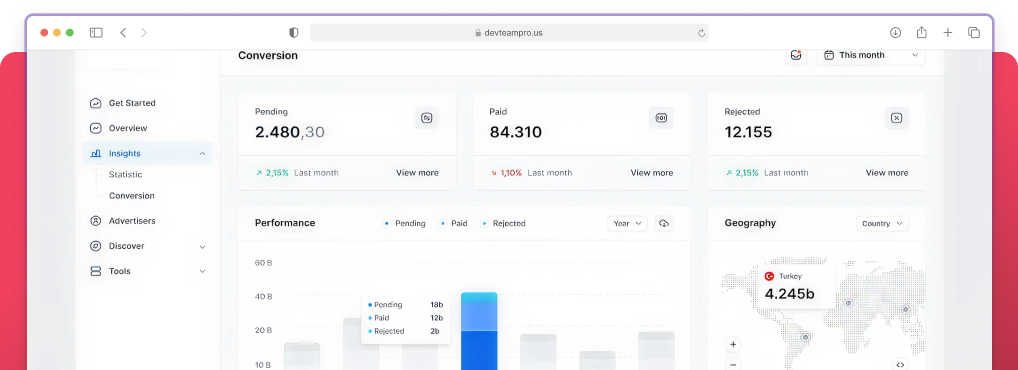View more on the Rejected card

tap(886, 173)
